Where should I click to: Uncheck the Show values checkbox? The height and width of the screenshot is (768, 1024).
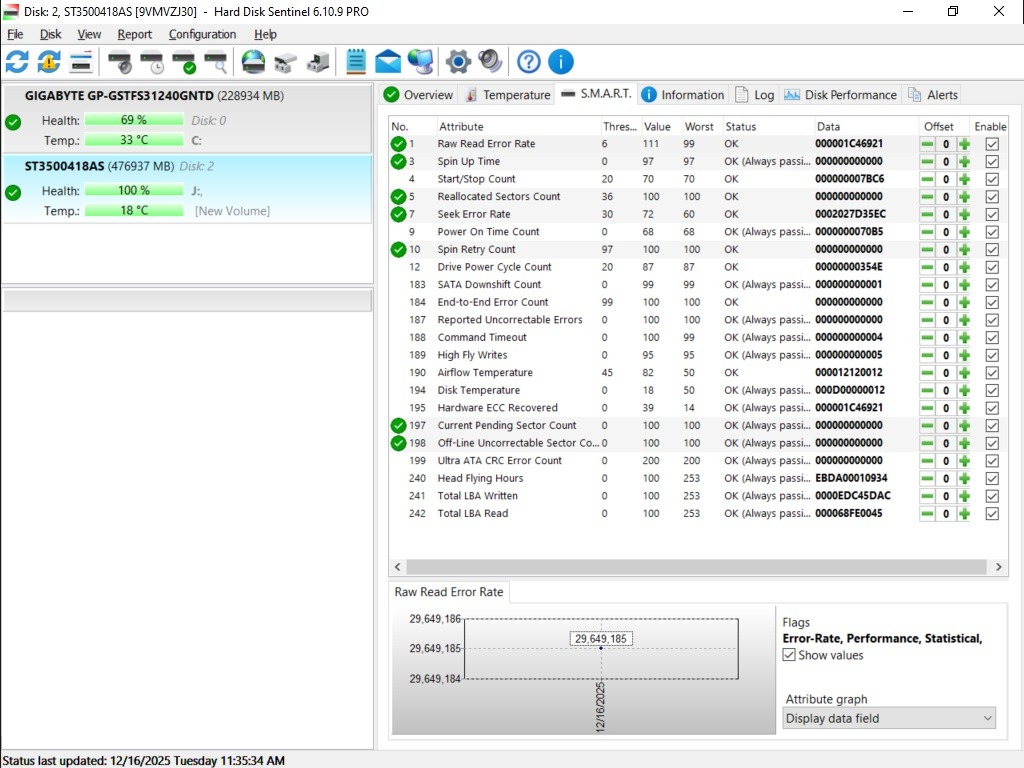[790, 656]
